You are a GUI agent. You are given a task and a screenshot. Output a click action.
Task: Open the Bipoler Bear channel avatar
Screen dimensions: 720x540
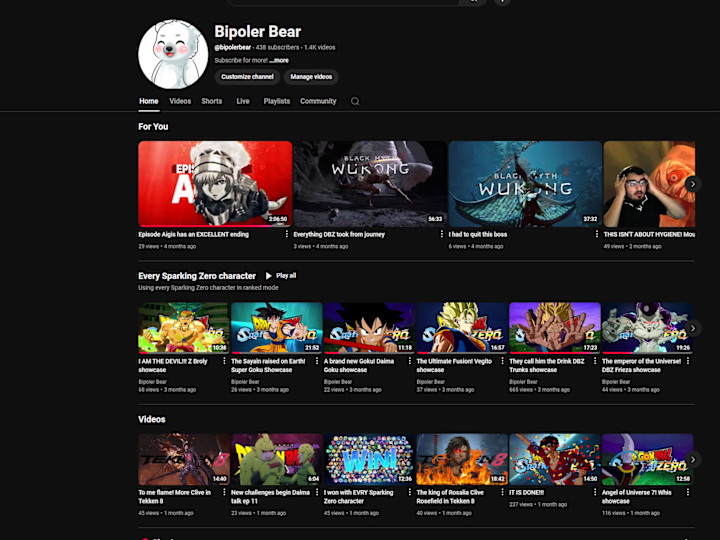pyautogui.click(x=173, y=54)
